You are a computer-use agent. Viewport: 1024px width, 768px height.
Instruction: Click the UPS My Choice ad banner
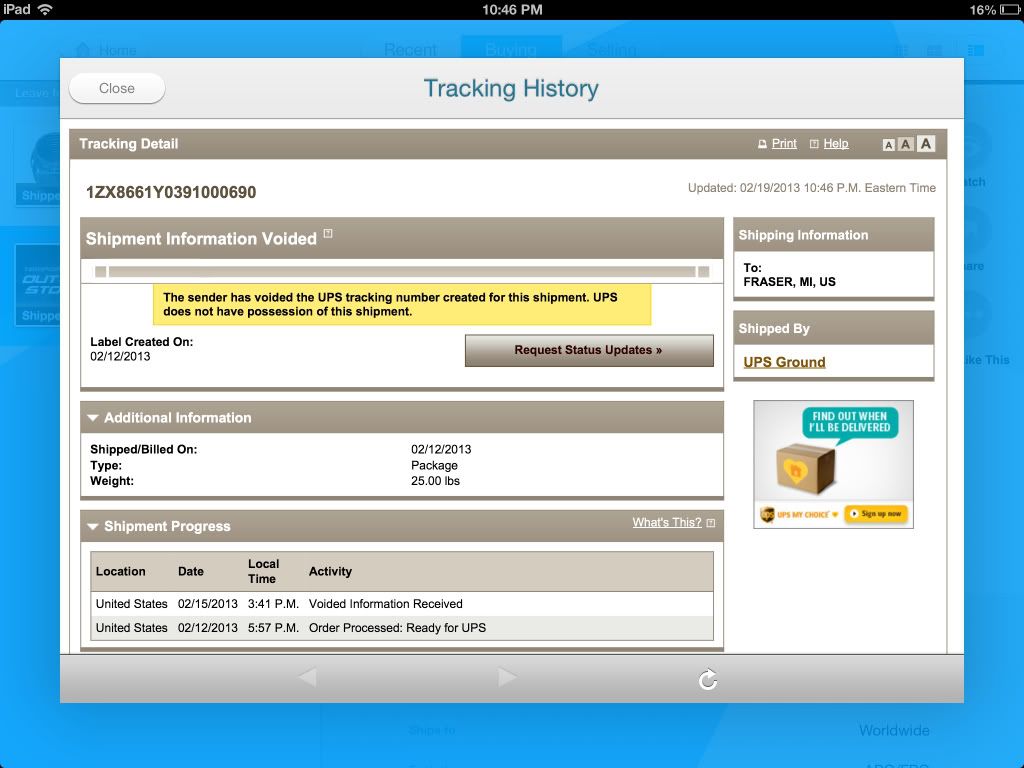833,464
